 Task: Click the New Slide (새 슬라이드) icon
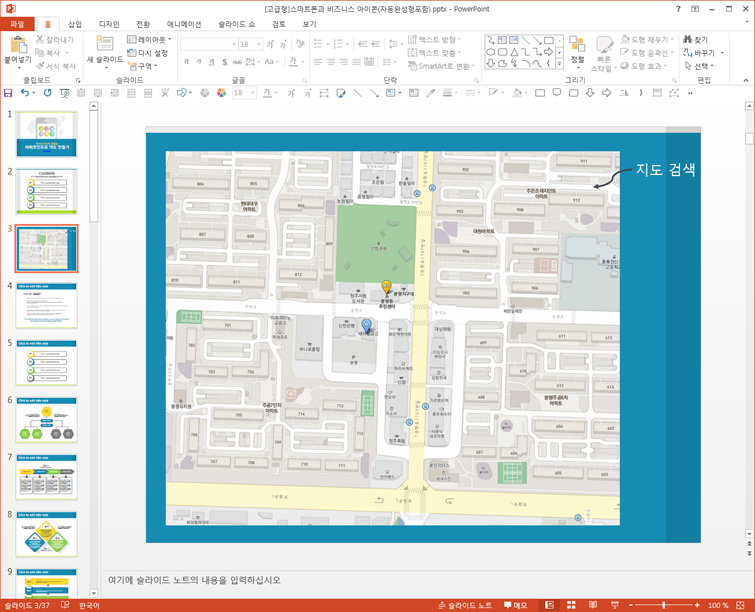[104, 44]
